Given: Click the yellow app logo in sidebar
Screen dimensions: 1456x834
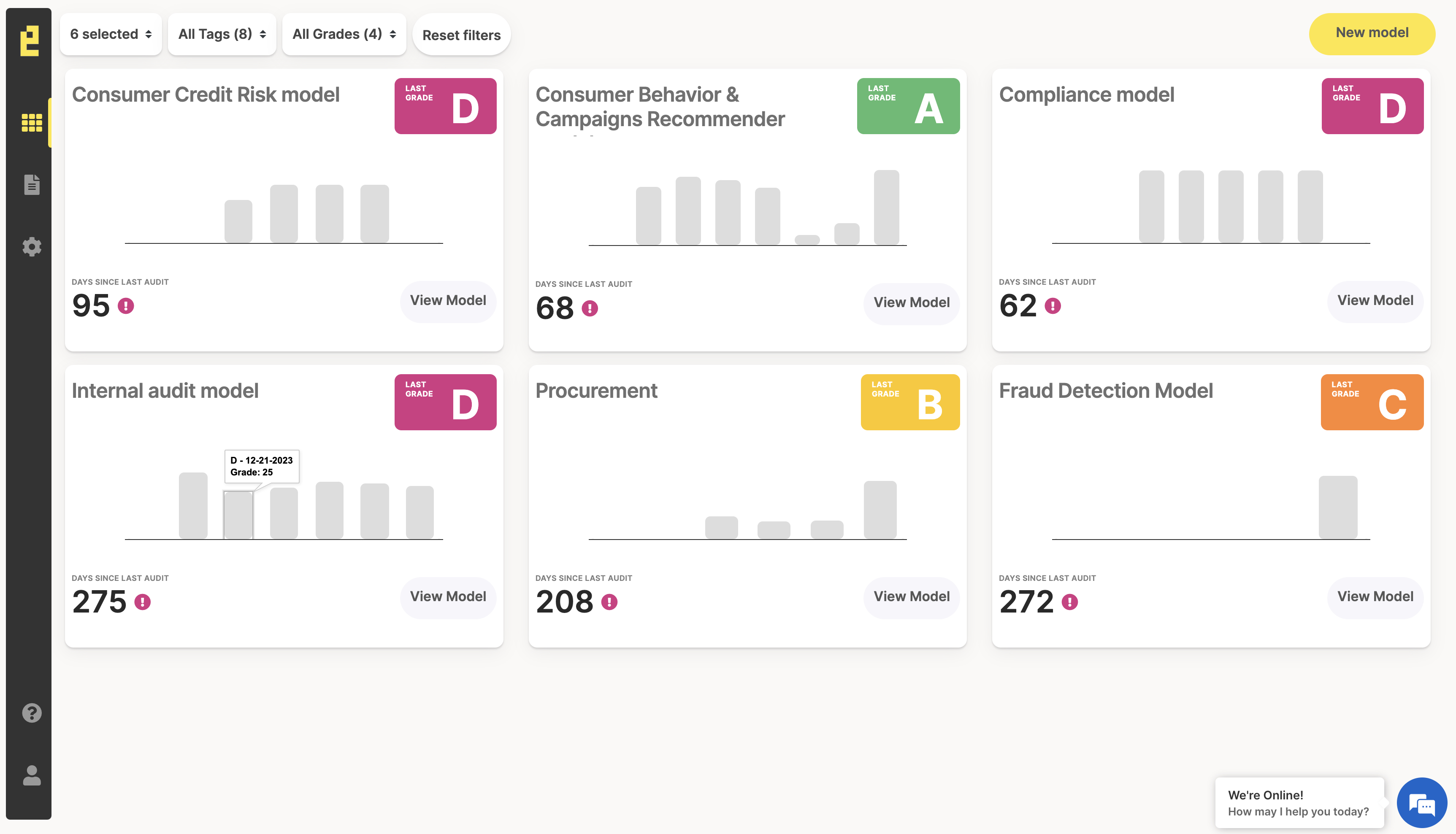Looking at the screenshot, I should click(x=29, y=40).
